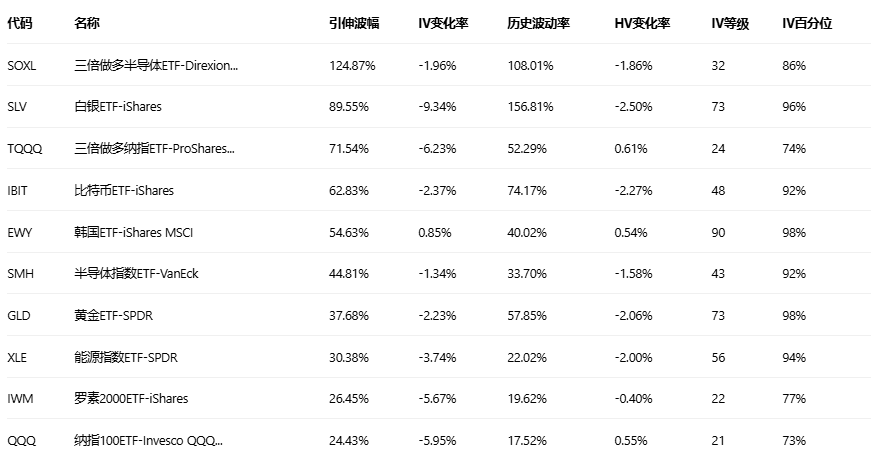Sort table by 引伸波幅 column
The image size is (882, 458).
tap(354, 23)
